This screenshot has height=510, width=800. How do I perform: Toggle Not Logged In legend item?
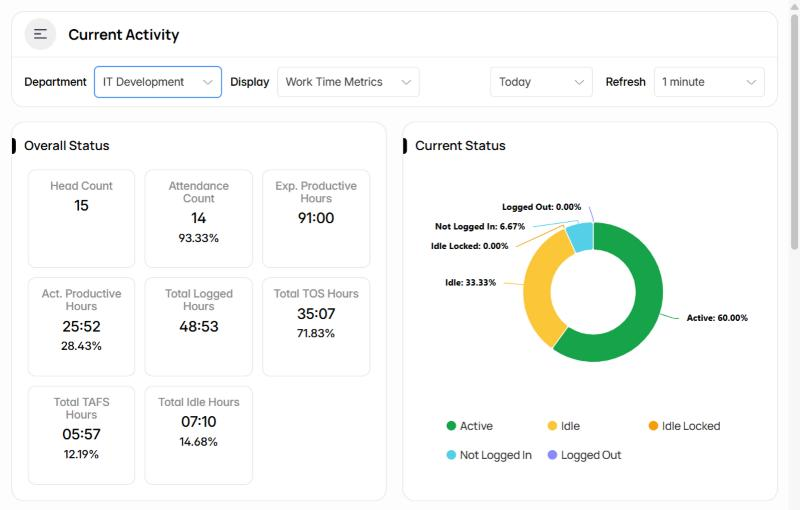pyautogui.click(x=489, y=455)
